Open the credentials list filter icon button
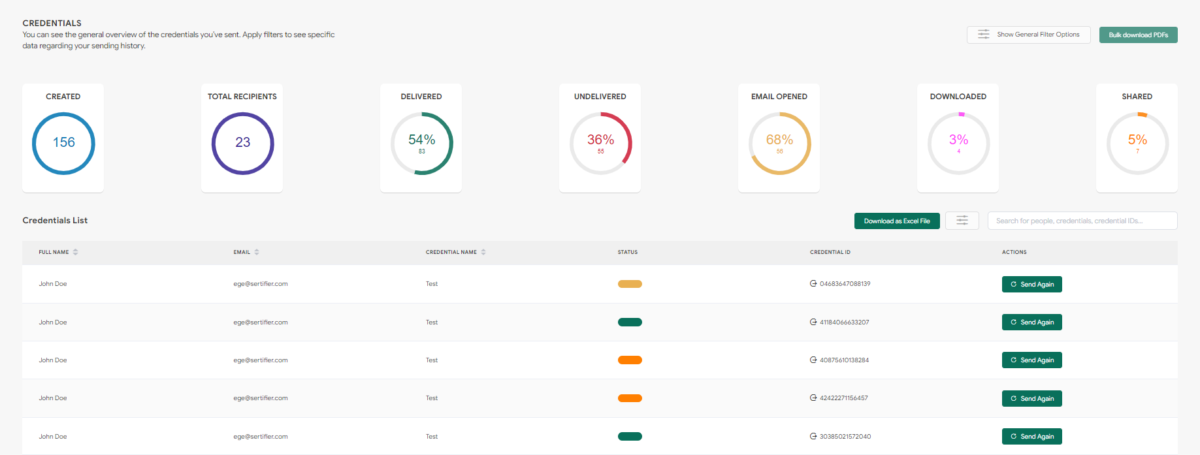Viewport: 1200px width, 455px height. [x=962, y=221]
